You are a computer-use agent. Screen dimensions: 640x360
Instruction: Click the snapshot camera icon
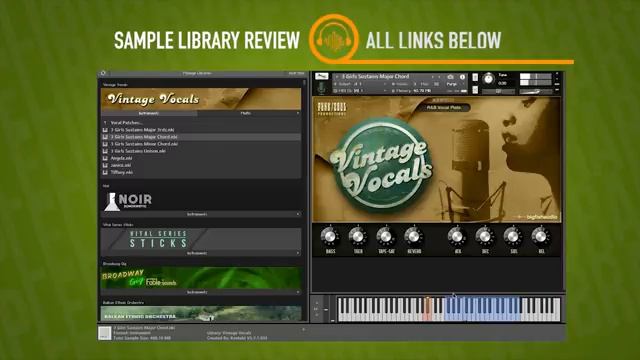pyautogui.click(x=451, y=77)
